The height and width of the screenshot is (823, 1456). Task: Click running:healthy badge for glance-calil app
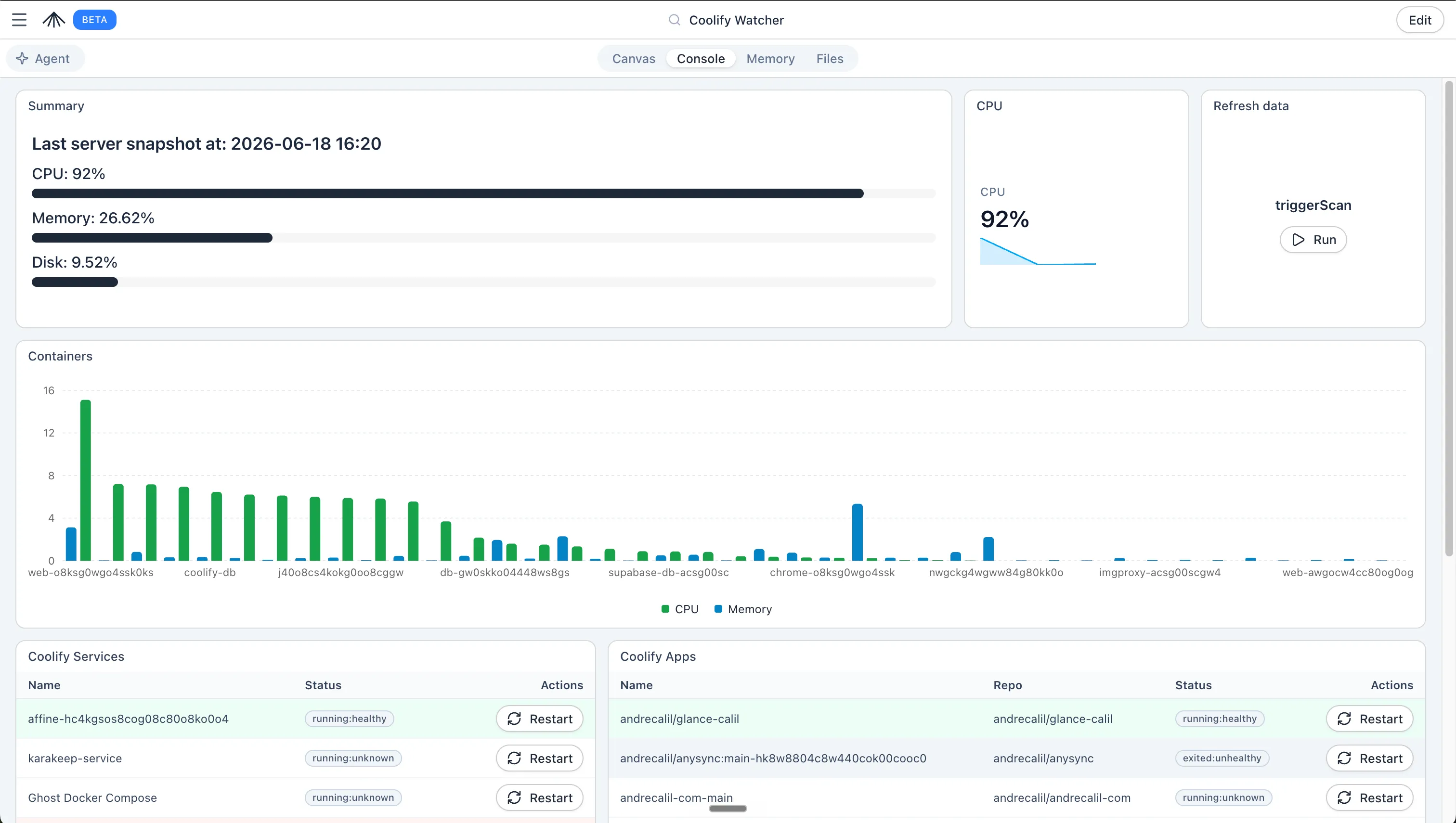point(1220,719)
